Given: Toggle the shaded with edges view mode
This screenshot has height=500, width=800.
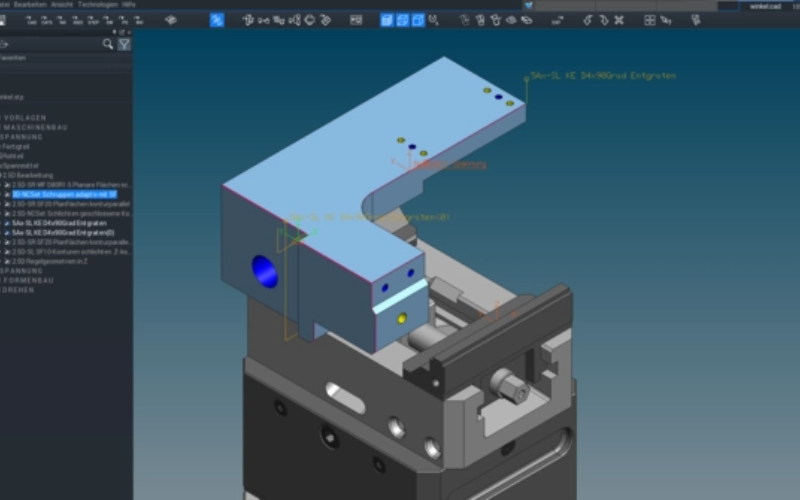Looking at the screenshot, I should pos(403,20).
